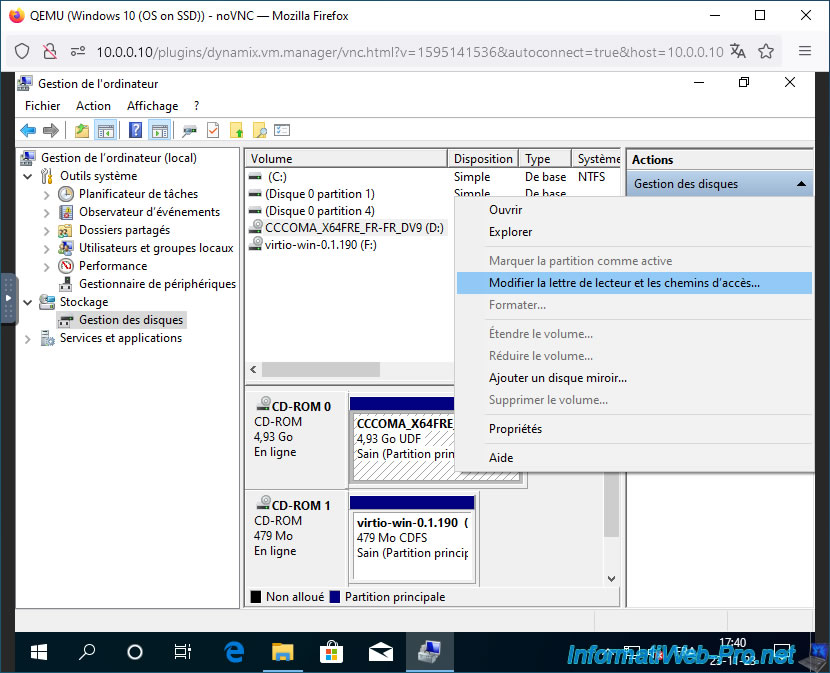Launch Microsoft Edge from taskbar
Image resolution: width=830 pixels, height=673 pixels.
234,652
